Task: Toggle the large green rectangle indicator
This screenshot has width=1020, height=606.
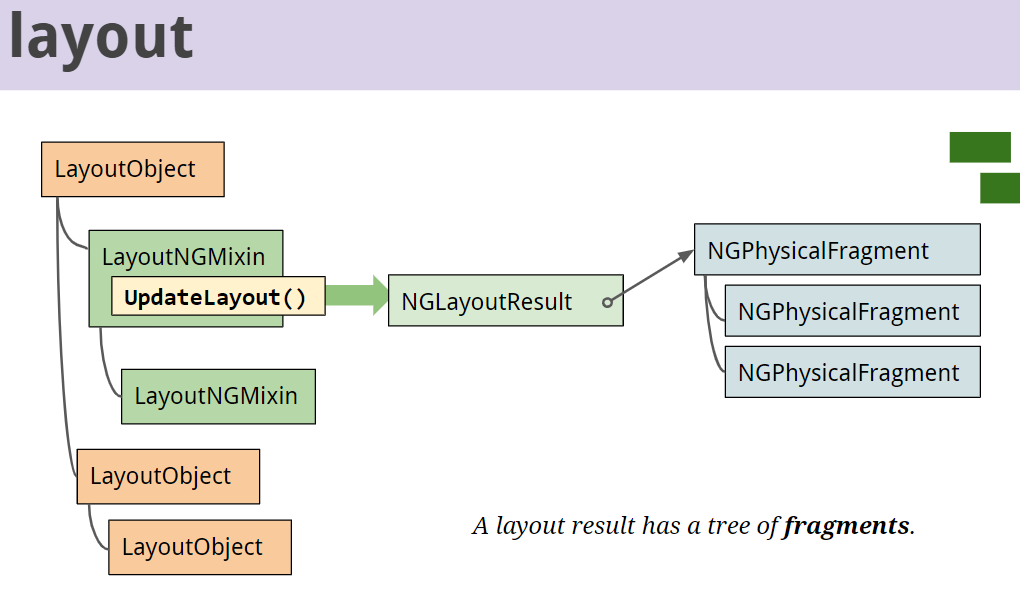Action: [x=982, y=145]
